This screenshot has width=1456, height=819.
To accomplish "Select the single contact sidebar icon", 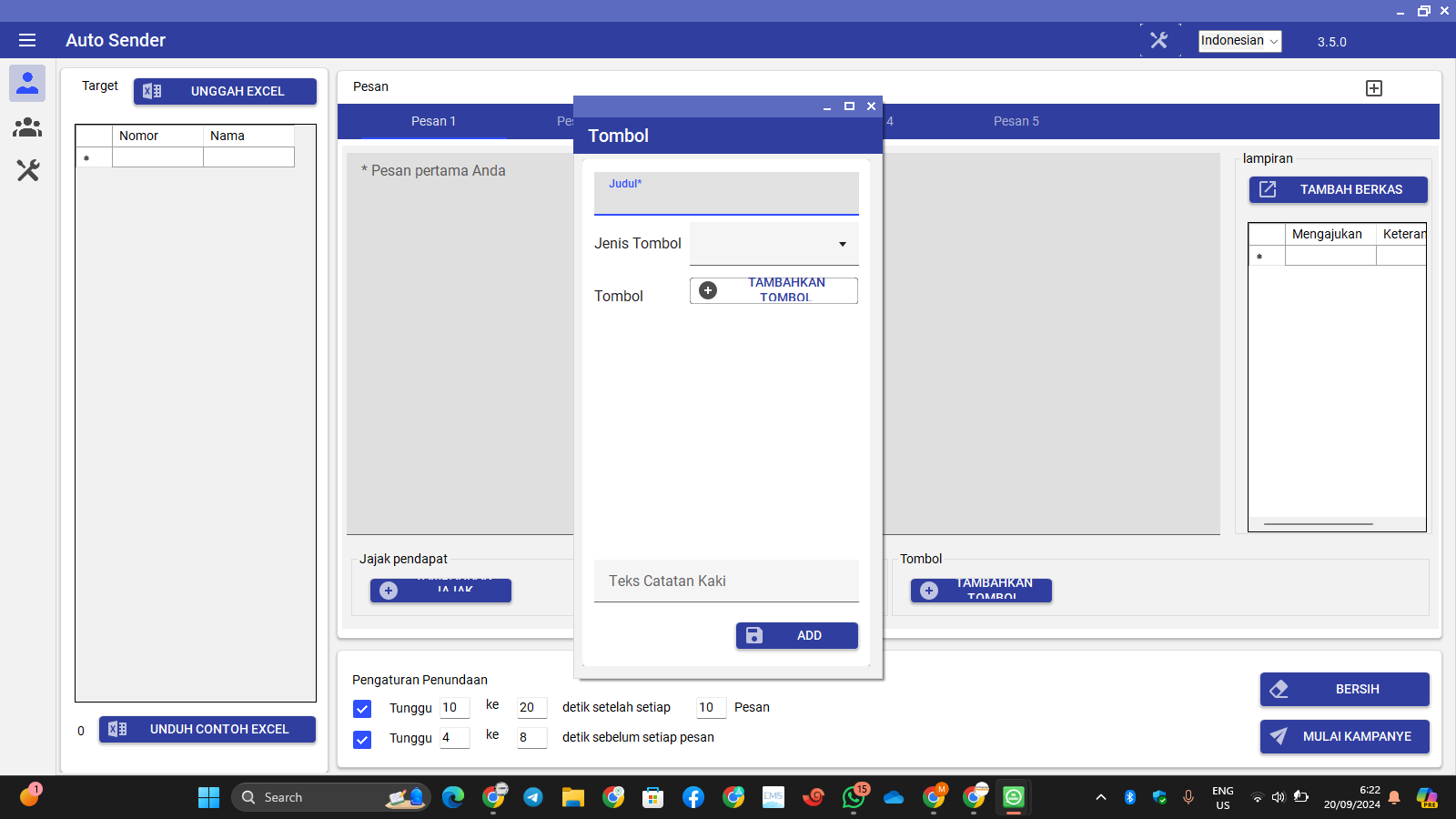I will tap(27, 83).
